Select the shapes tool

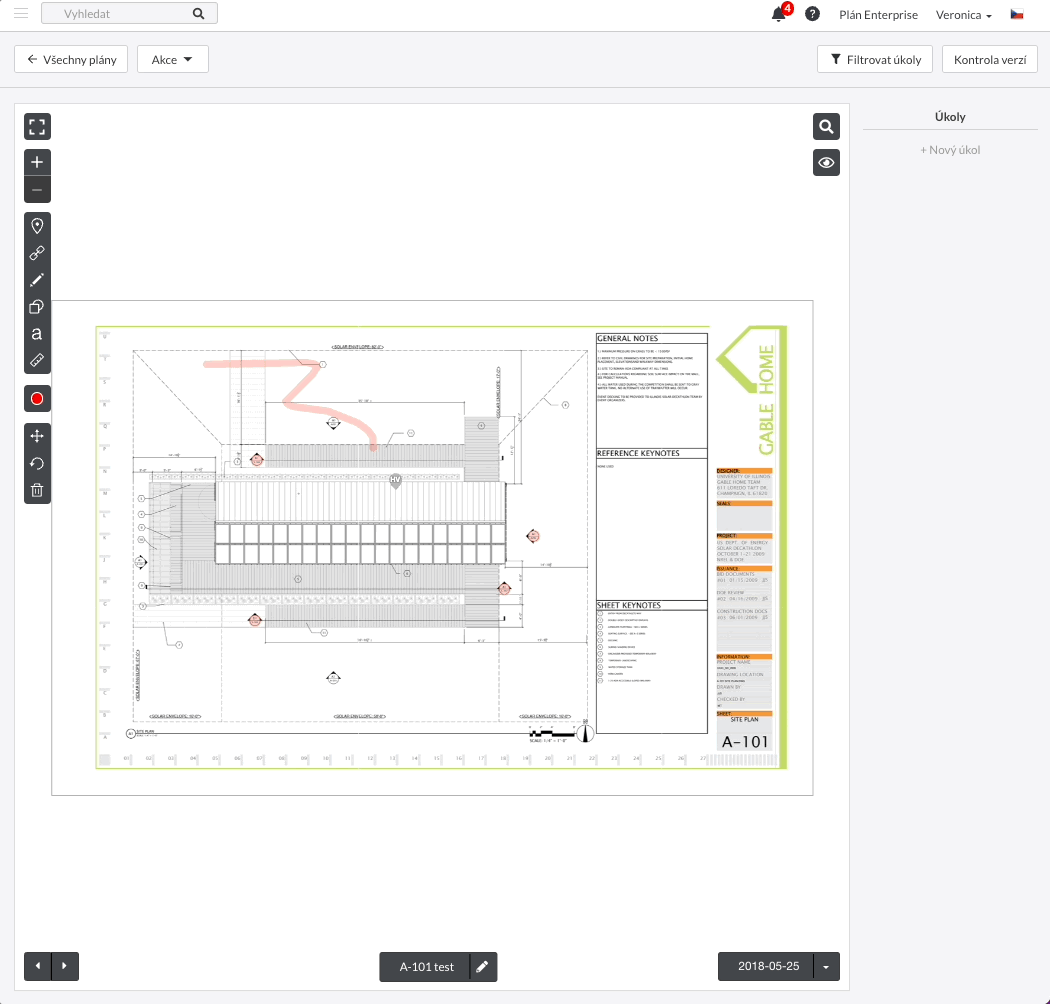pyautogui.click(x=37, y=307)
